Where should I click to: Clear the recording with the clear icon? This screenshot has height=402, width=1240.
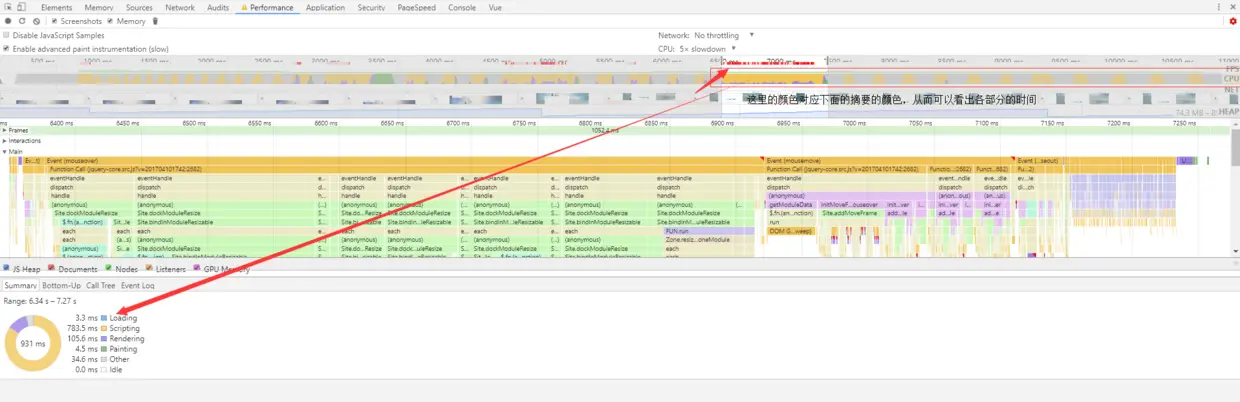[36, 21]
